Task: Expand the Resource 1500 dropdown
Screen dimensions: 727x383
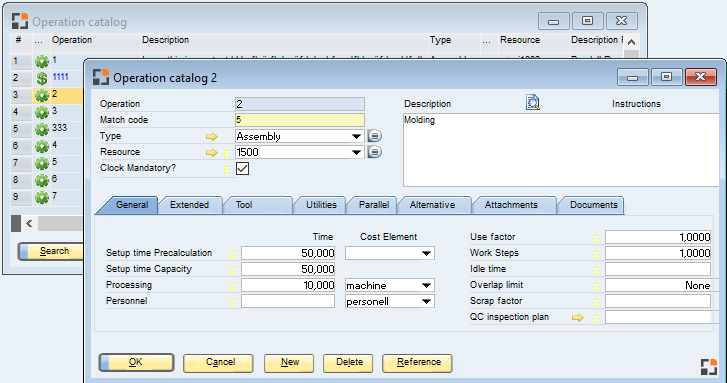Action: point(356,152)
